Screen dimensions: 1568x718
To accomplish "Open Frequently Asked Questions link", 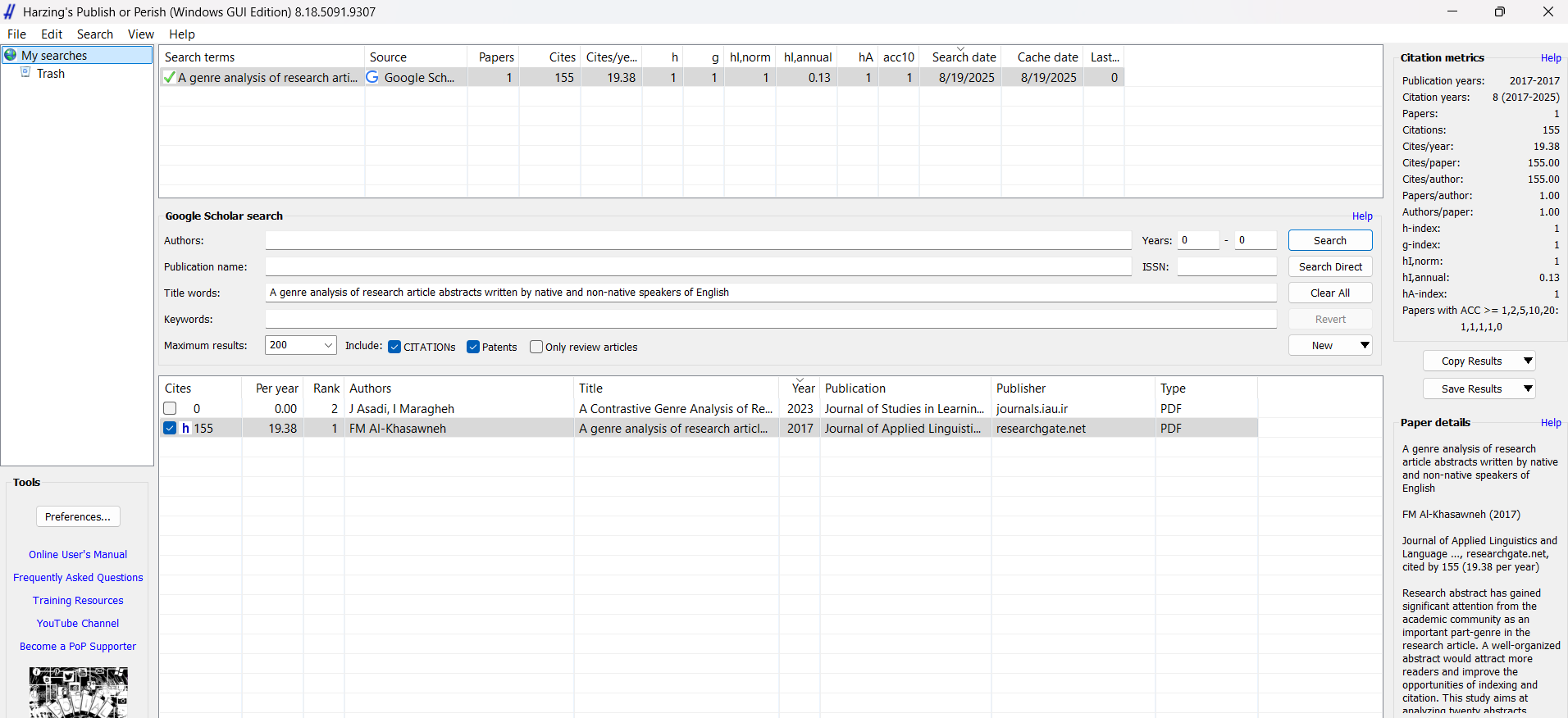I will tap(78, 578).
